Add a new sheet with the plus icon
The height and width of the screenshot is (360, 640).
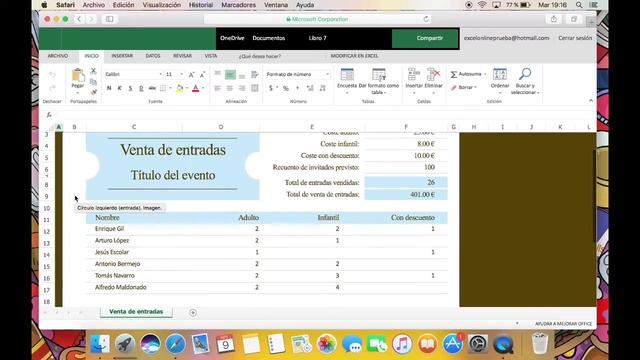[x=193, y=313]
